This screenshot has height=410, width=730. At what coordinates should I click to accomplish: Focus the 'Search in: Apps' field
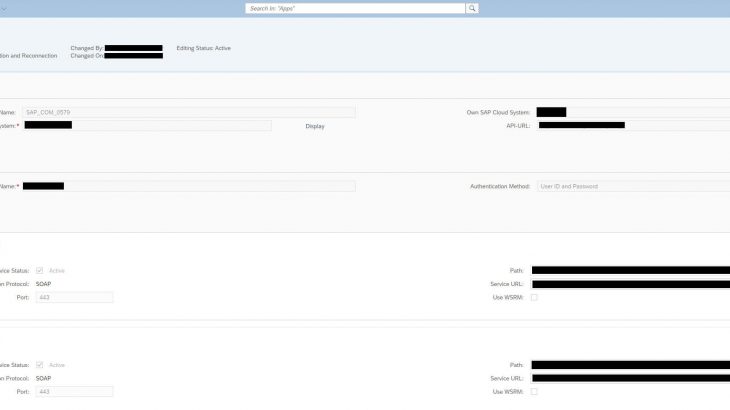[355, 8]
